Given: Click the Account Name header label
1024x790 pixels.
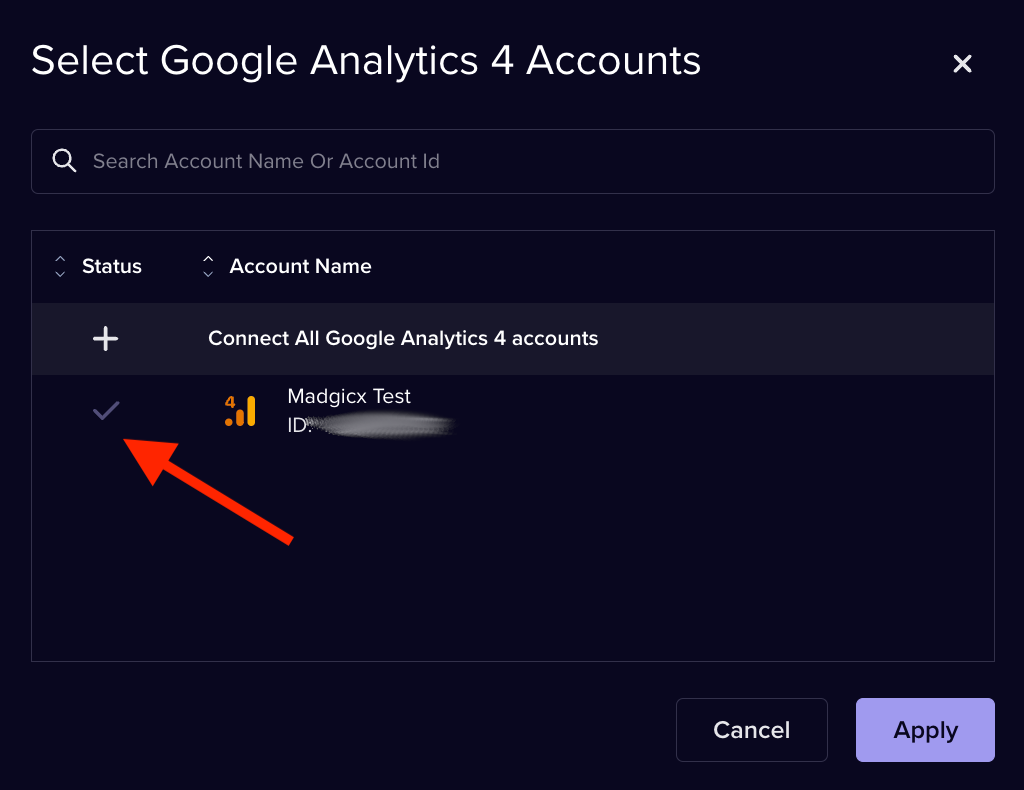Looking at the screenshot, I should pos(300,266).
